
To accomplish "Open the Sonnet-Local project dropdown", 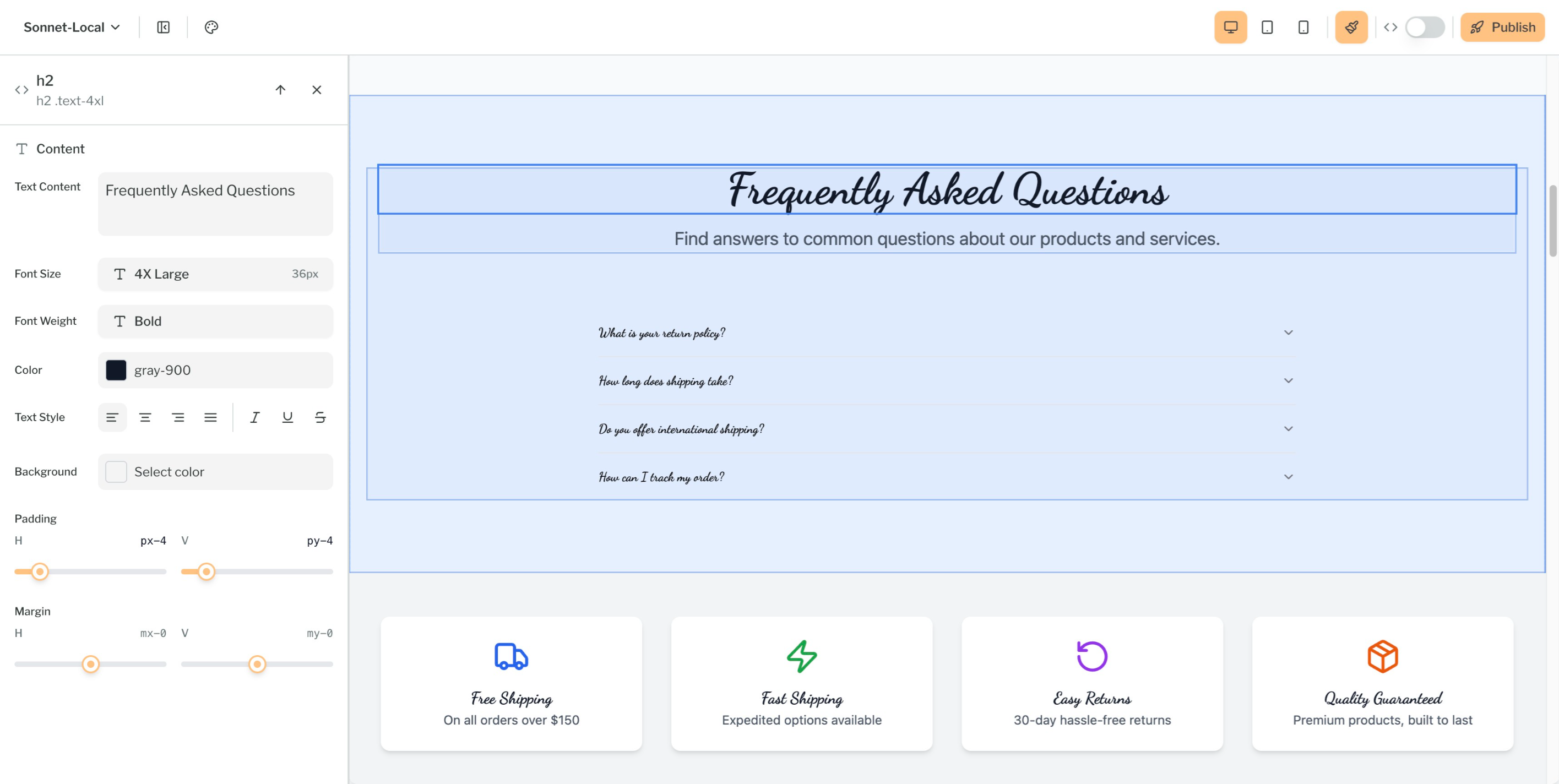I will pyautogui.click(x=71, y=26).
